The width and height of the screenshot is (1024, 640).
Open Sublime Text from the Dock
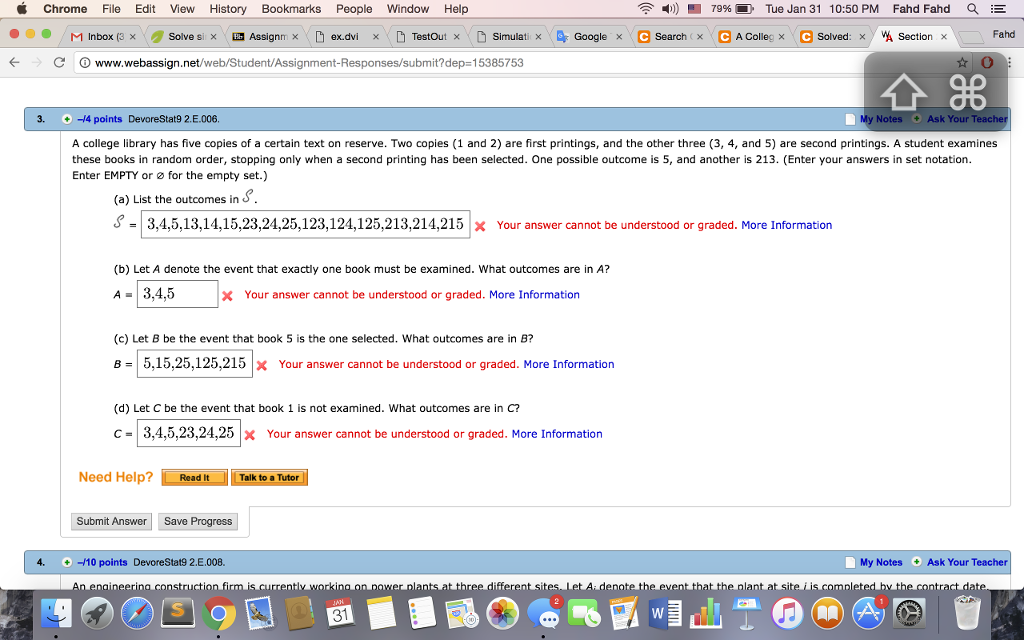click(178, 614)
